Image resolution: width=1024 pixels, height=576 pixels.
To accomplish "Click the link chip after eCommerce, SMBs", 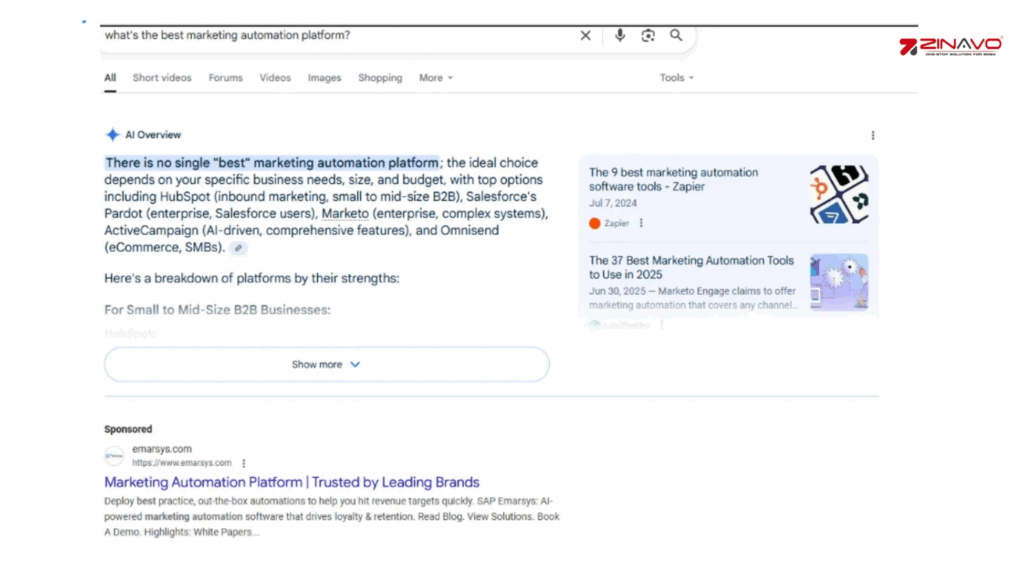I will pyautogui.click(x=238, y=248).
